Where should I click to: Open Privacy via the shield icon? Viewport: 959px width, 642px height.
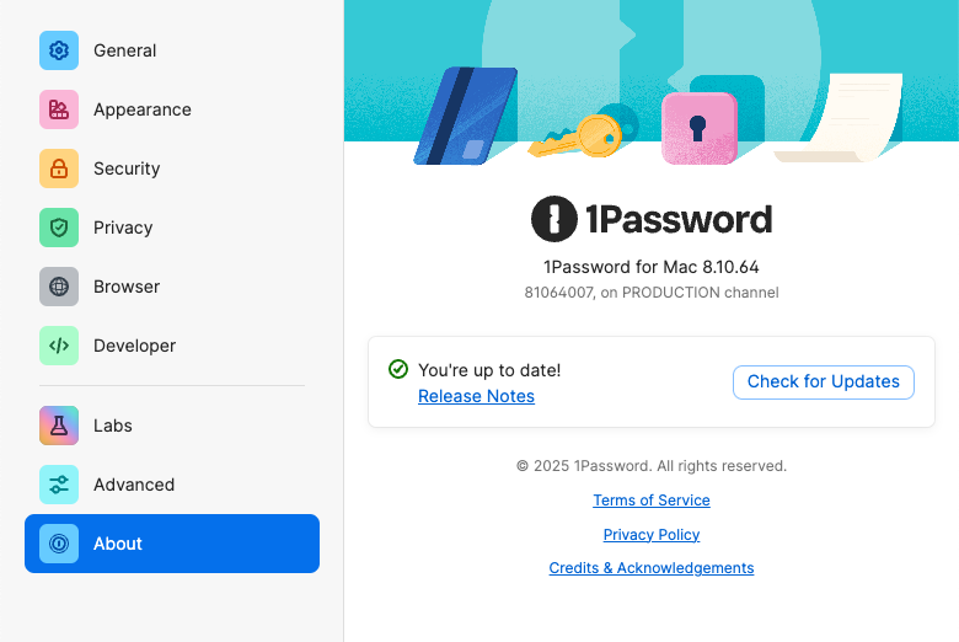tap(58, 227)
